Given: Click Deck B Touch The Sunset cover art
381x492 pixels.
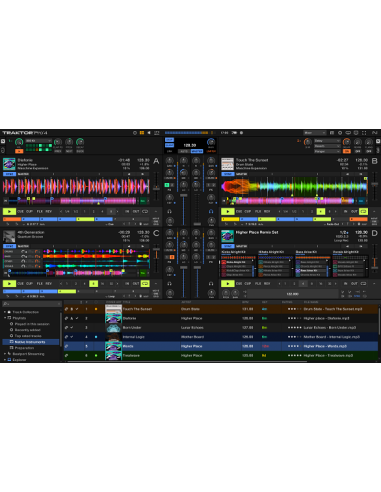Looking at the screenshot, I should [x=227, y=164].
